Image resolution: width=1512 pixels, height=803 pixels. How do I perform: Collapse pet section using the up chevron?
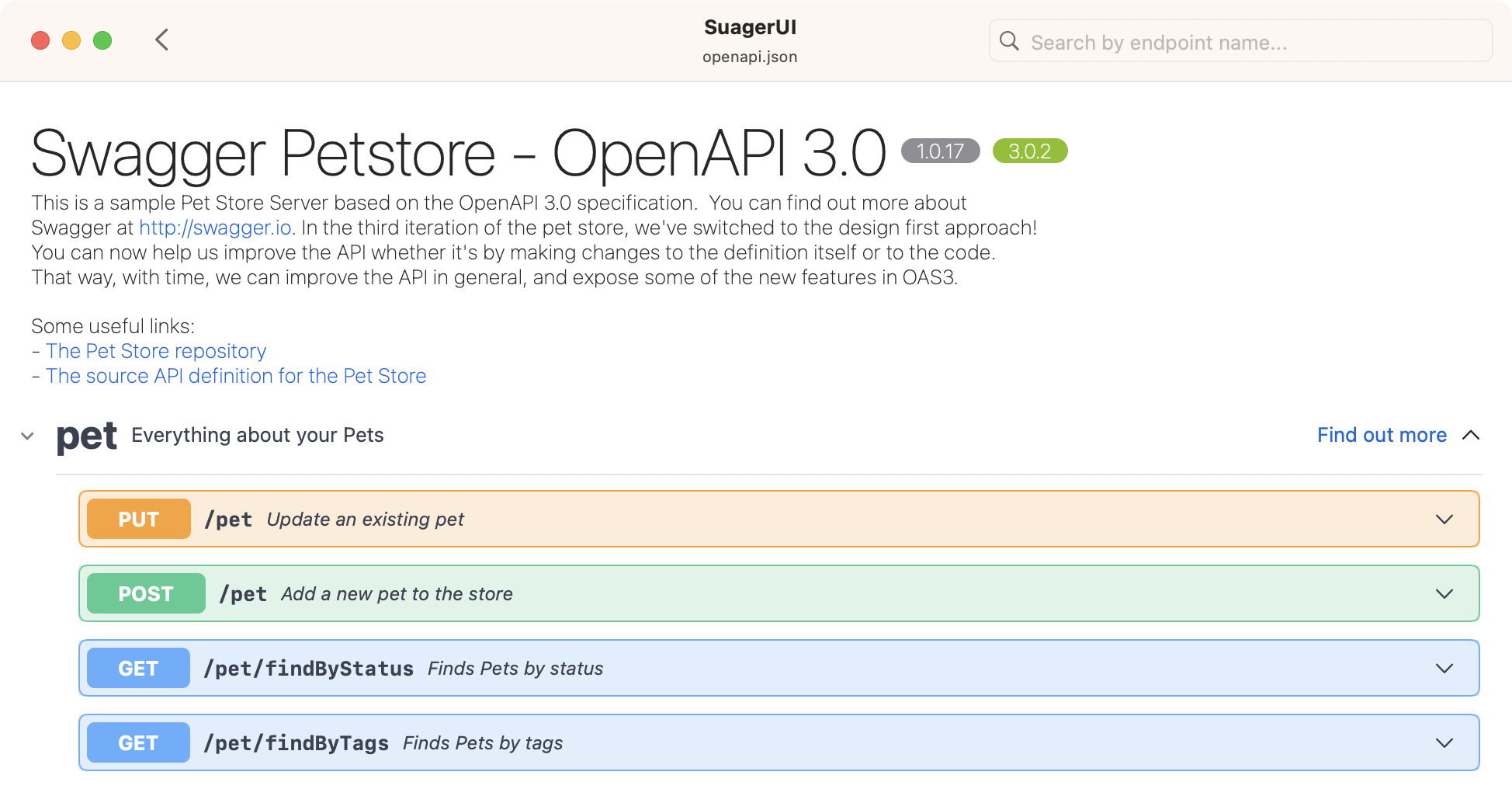pyautogui.click(x=1471, y=435)
